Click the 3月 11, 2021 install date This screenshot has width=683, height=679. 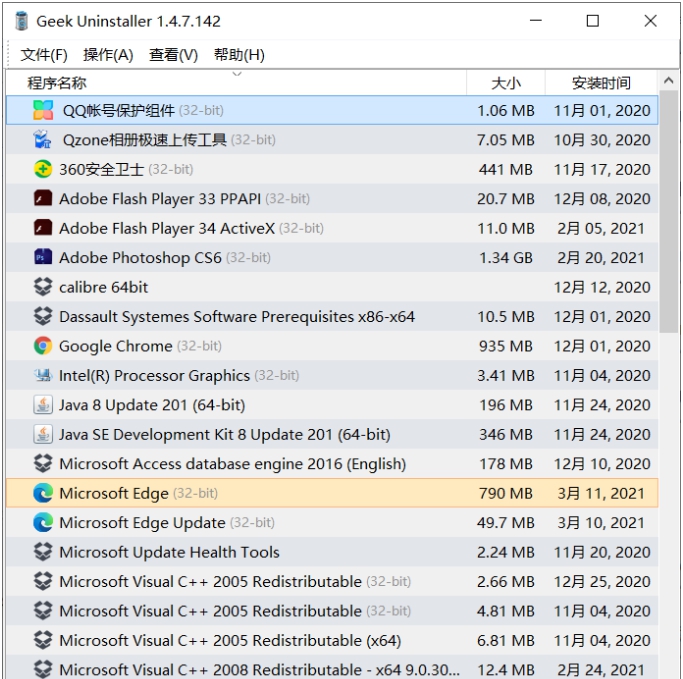point(601,493)
